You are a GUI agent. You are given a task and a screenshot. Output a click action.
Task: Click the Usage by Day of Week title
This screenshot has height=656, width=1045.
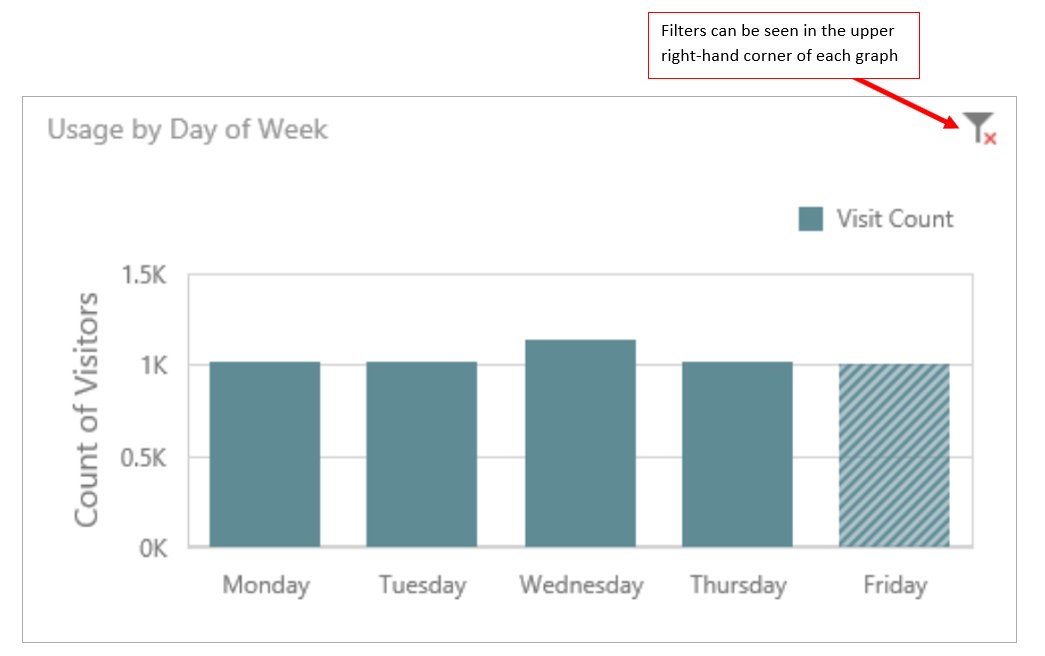click(x=188, y=130)
